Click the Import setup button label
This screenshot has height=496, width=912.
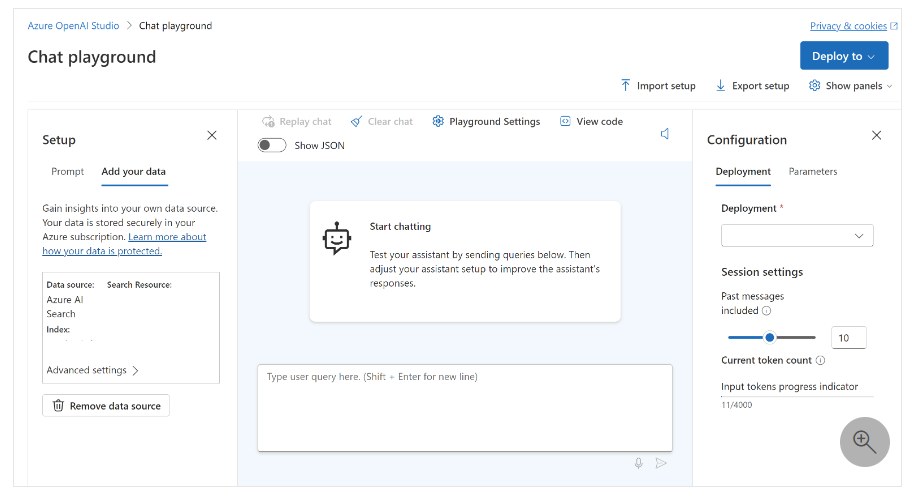666,85
